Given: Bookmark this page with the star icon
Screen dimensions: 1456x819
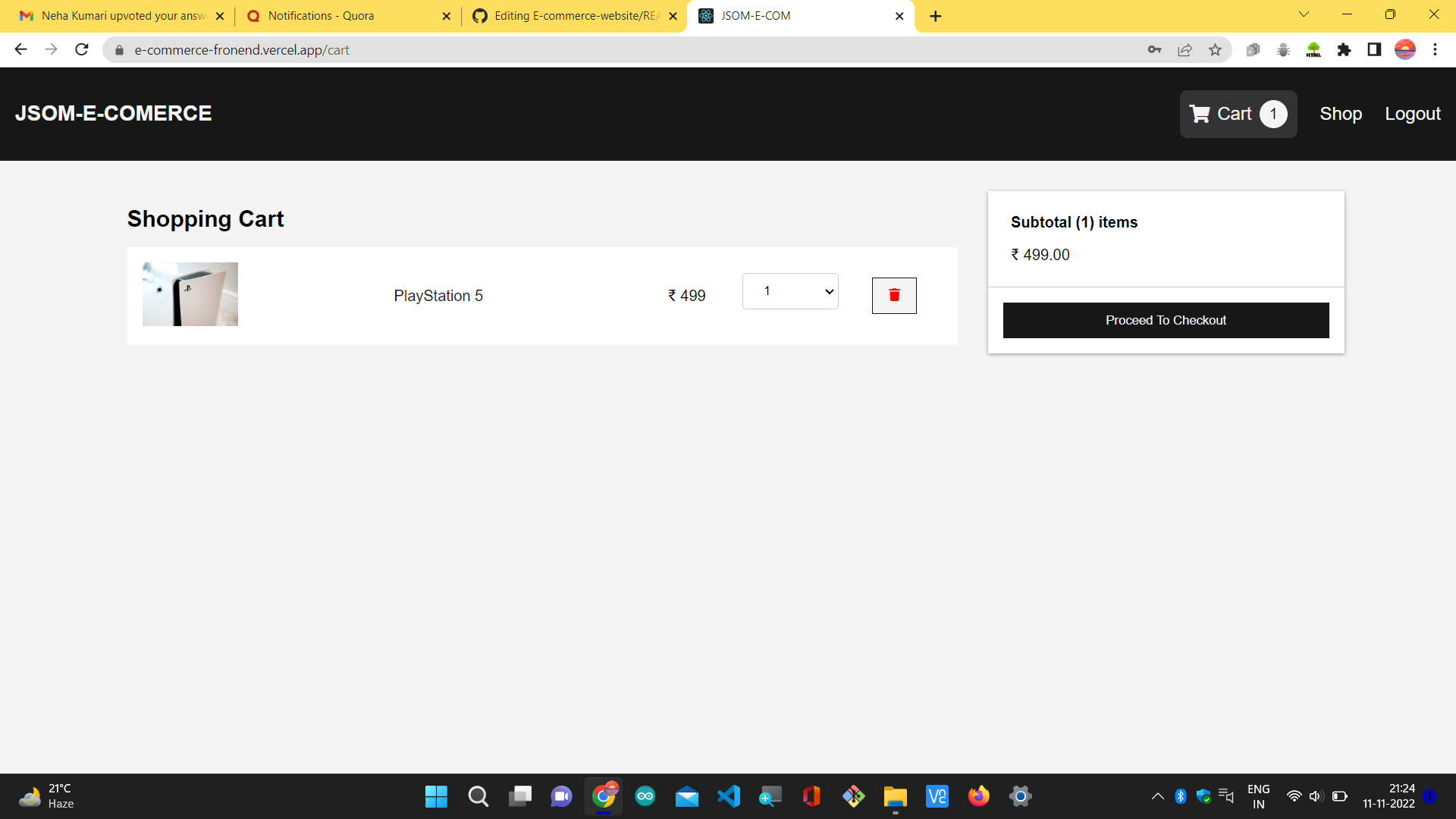Looking at the screenshot, I should (x=1215, y=49).
